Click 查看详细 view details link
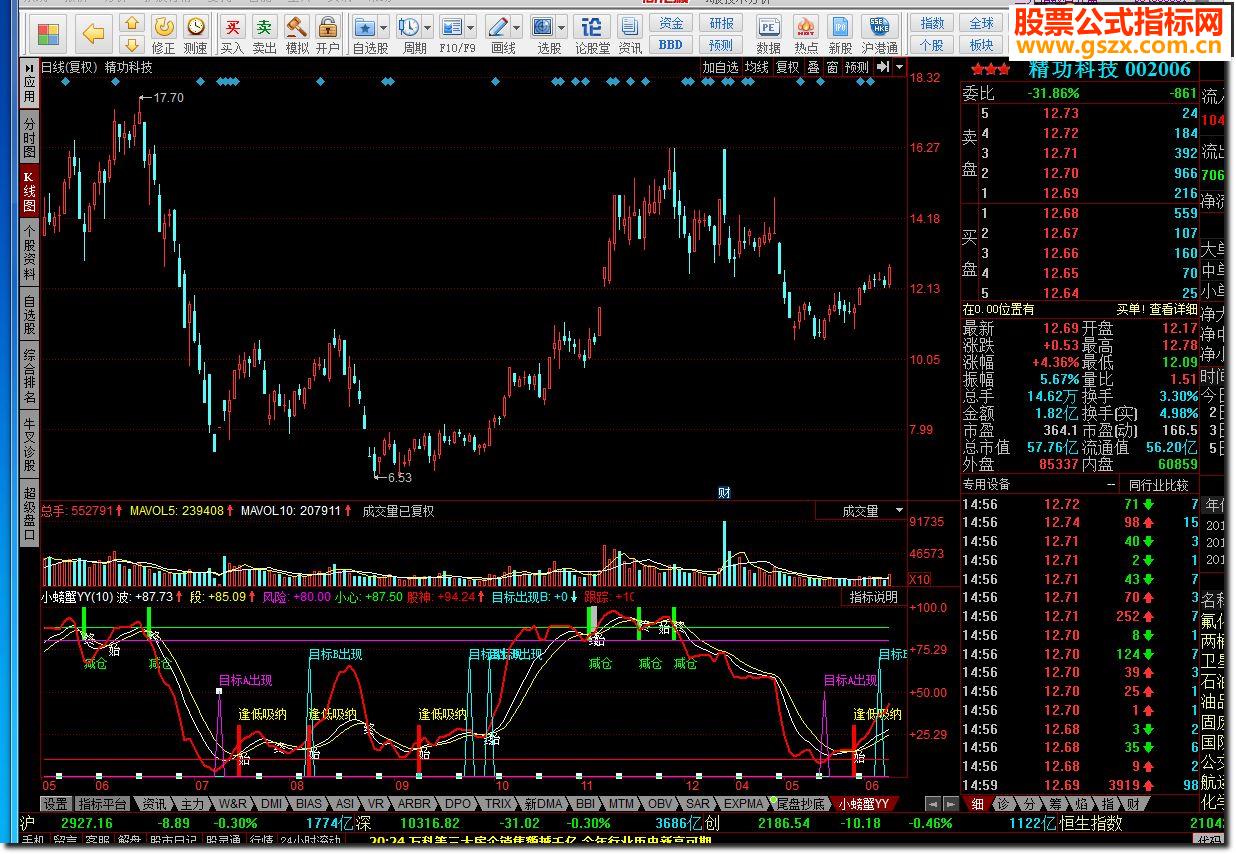1236x854 pixels. pos(1172,310)
